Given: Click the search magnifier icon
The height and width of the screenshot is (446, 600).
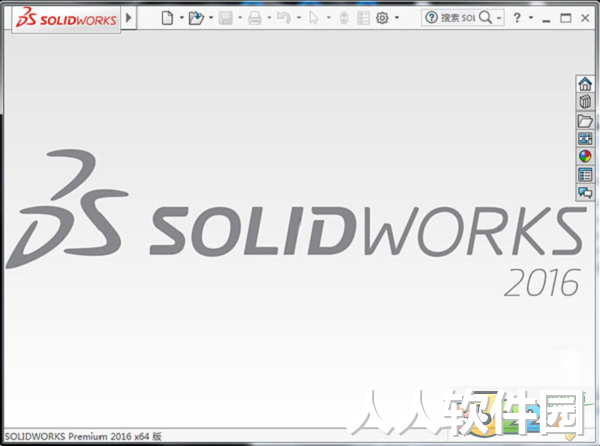Looking at the screenshot, I should (x=485, y=18).
